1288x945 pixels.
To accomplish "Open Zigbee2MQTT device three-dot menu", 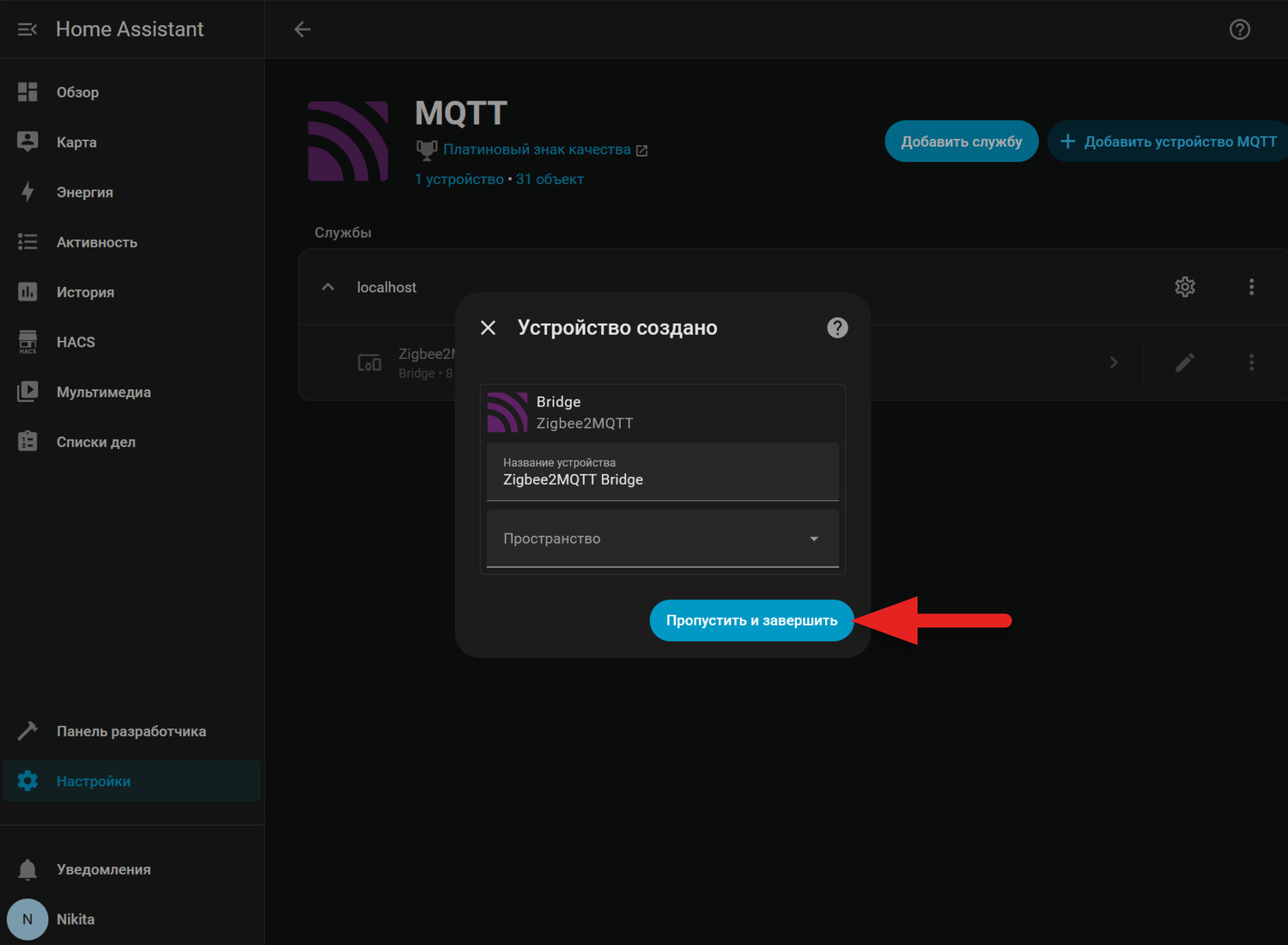I will point(1251,363).
